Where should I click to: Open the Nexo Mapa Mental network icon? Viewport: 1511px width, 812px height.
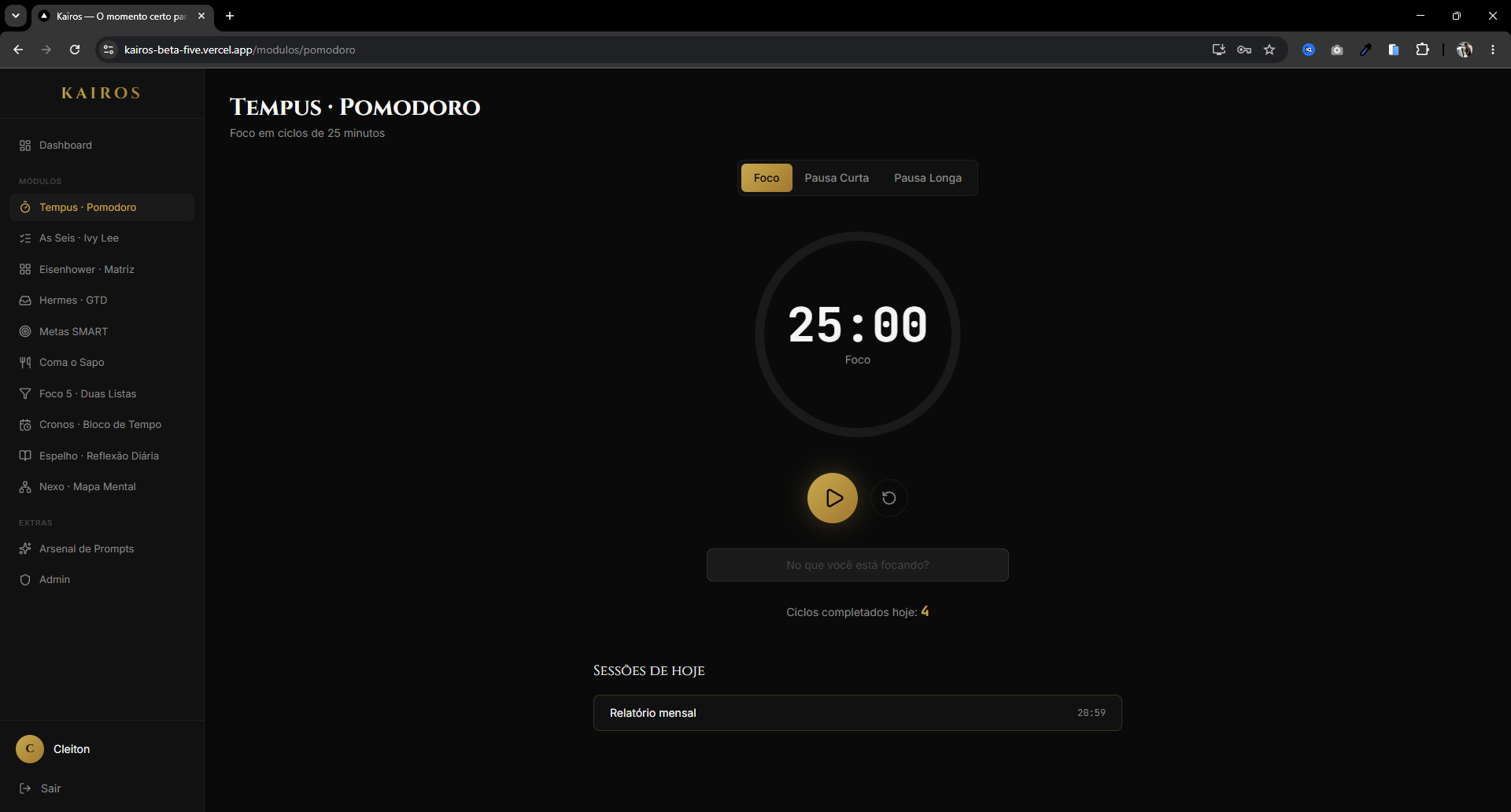[25, 487]
